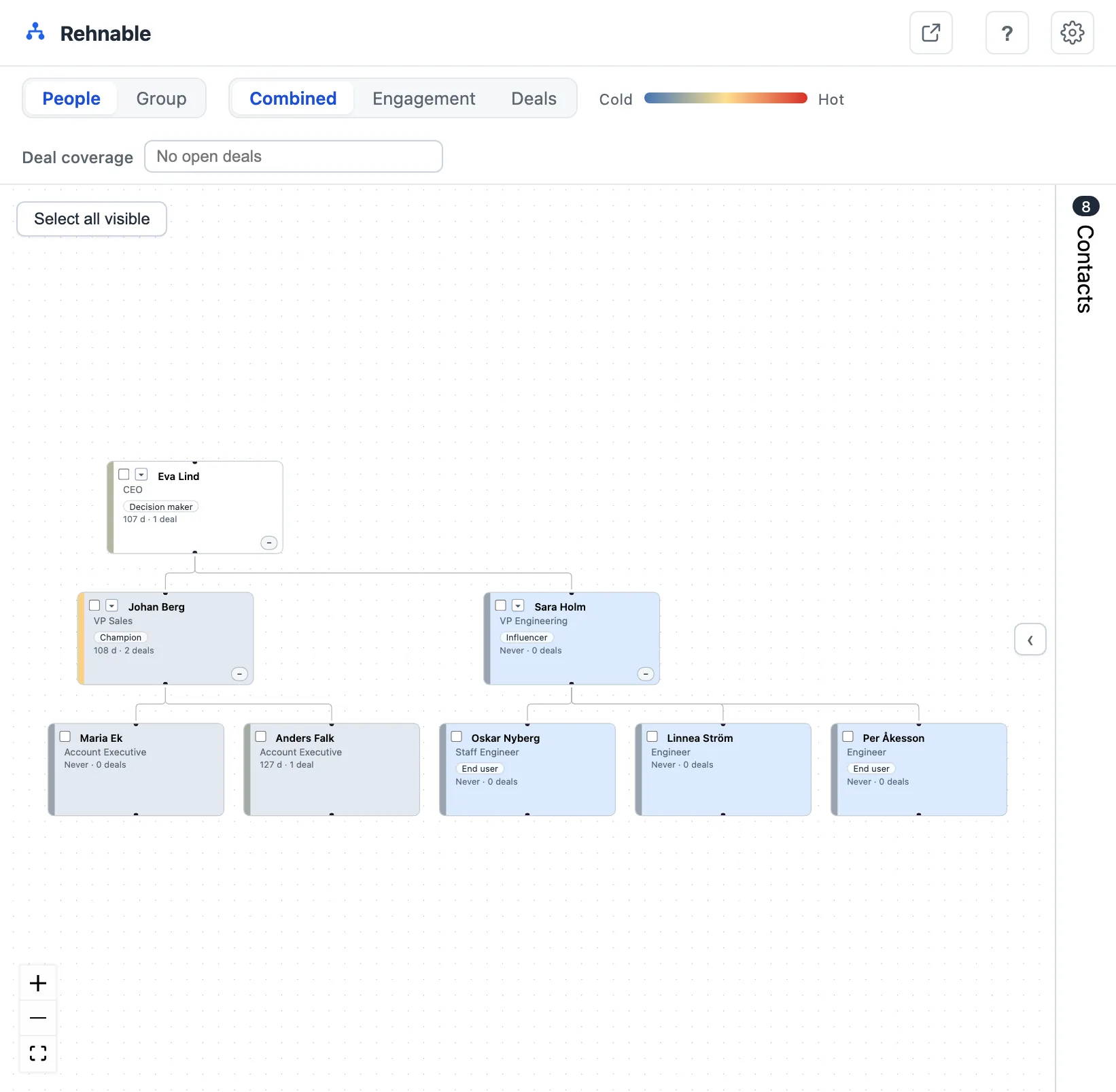Check the Per Åkesson card checkbox

pos(848,736)
